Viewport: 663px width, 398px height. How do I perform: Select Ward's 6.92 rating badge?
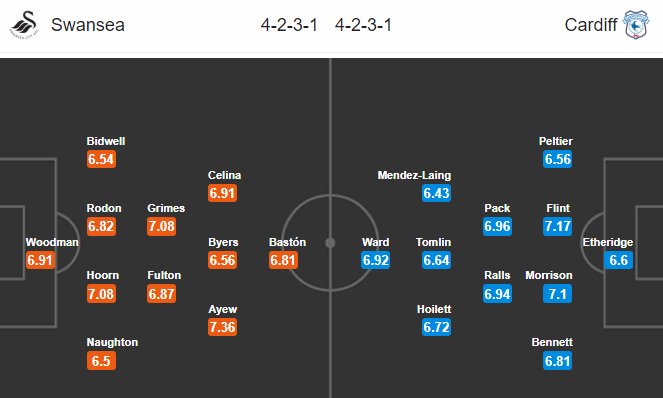click(376, 260)
